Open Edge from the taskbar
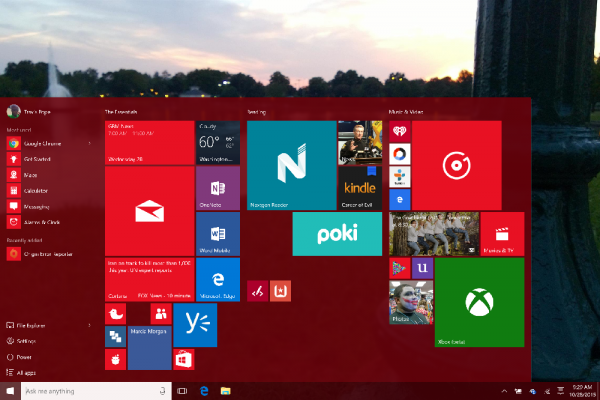 [x=204, y=391]
